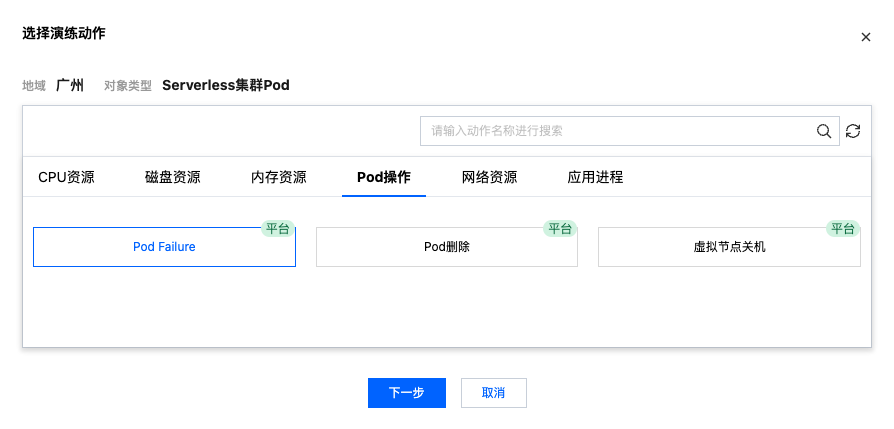Select the 内存资源 tab
This screenshot has height=429, width=894.
point(278,177)
